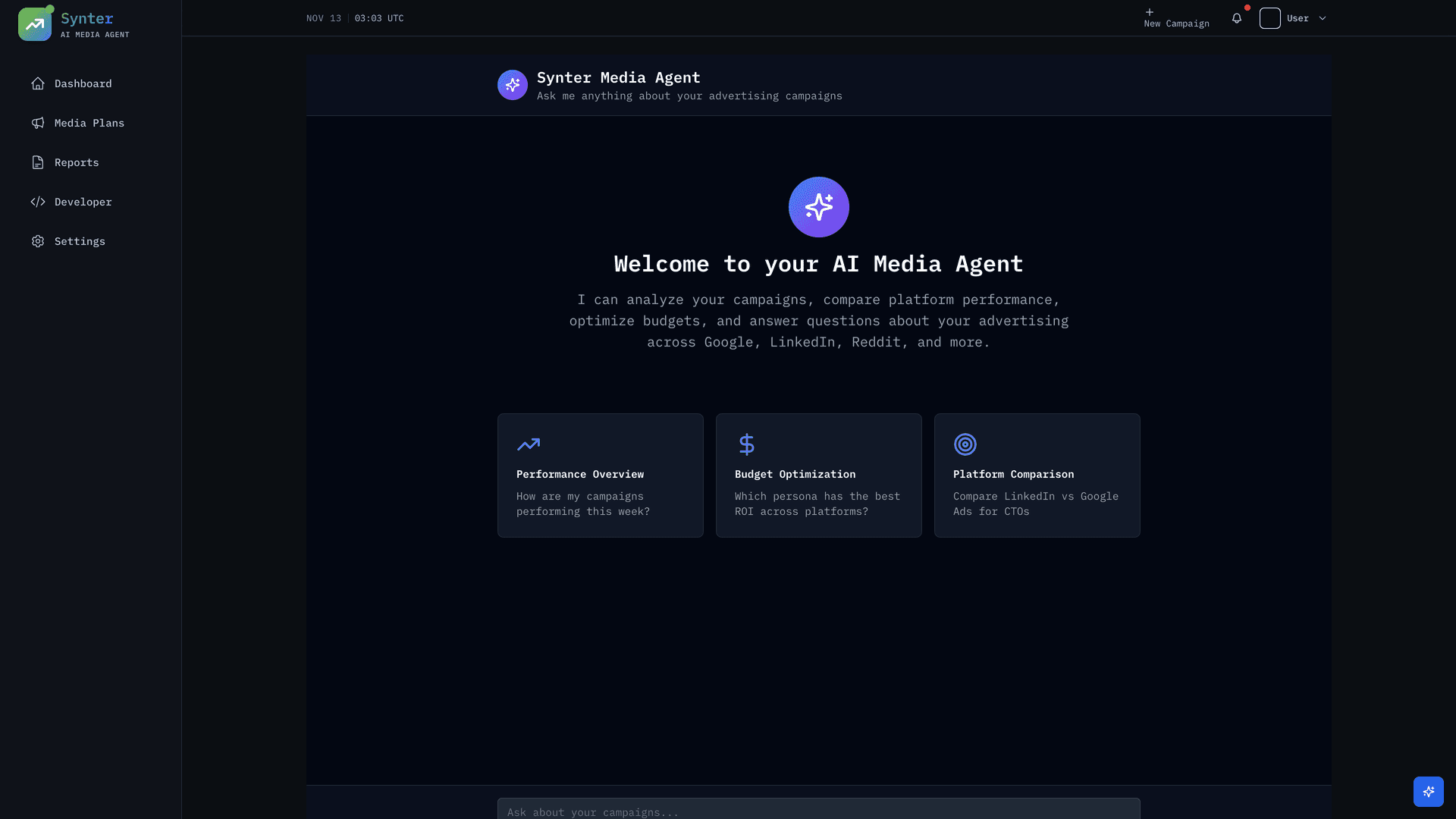Click the blue sparkle assistant button
The image size is (1456, 819).
pos(1428,791)
